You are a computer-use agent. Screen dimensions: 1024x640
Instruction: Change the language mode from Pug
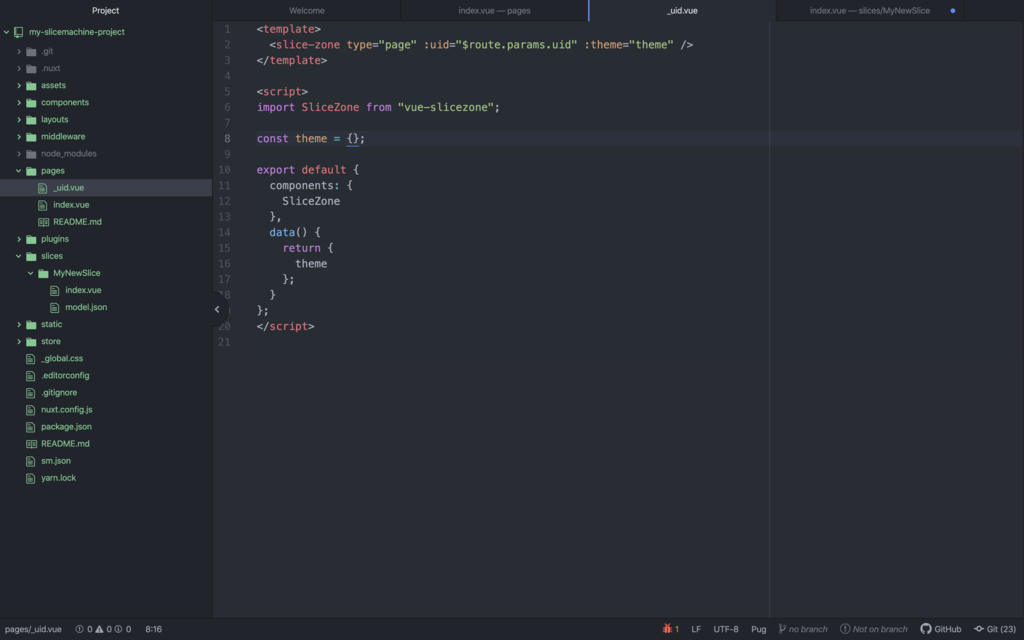(x=758, y=629)
